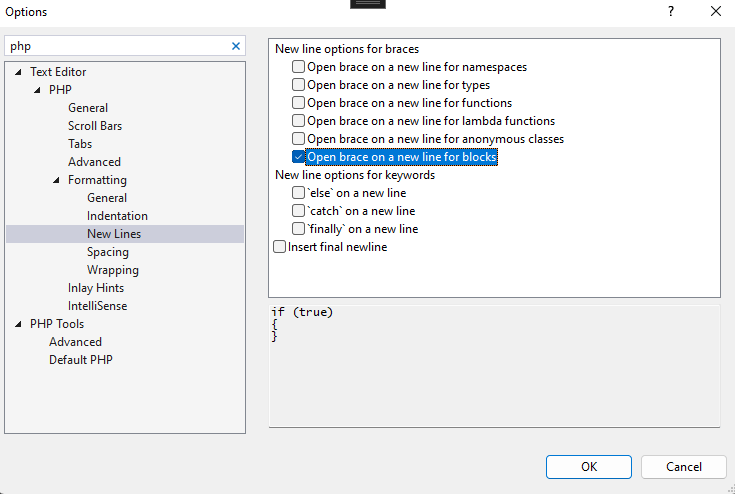The width and height of the screenshot is (735, 494).
Task: Collapse the Text Editor tree node
Action: (19, 72)
